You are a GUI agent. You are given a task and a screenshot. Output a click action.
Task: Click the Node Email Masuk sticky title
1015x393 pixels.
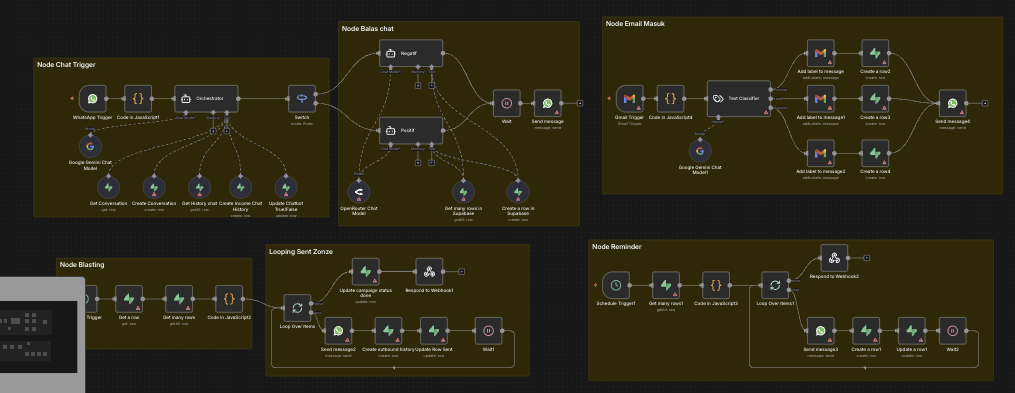pos(635,23)
